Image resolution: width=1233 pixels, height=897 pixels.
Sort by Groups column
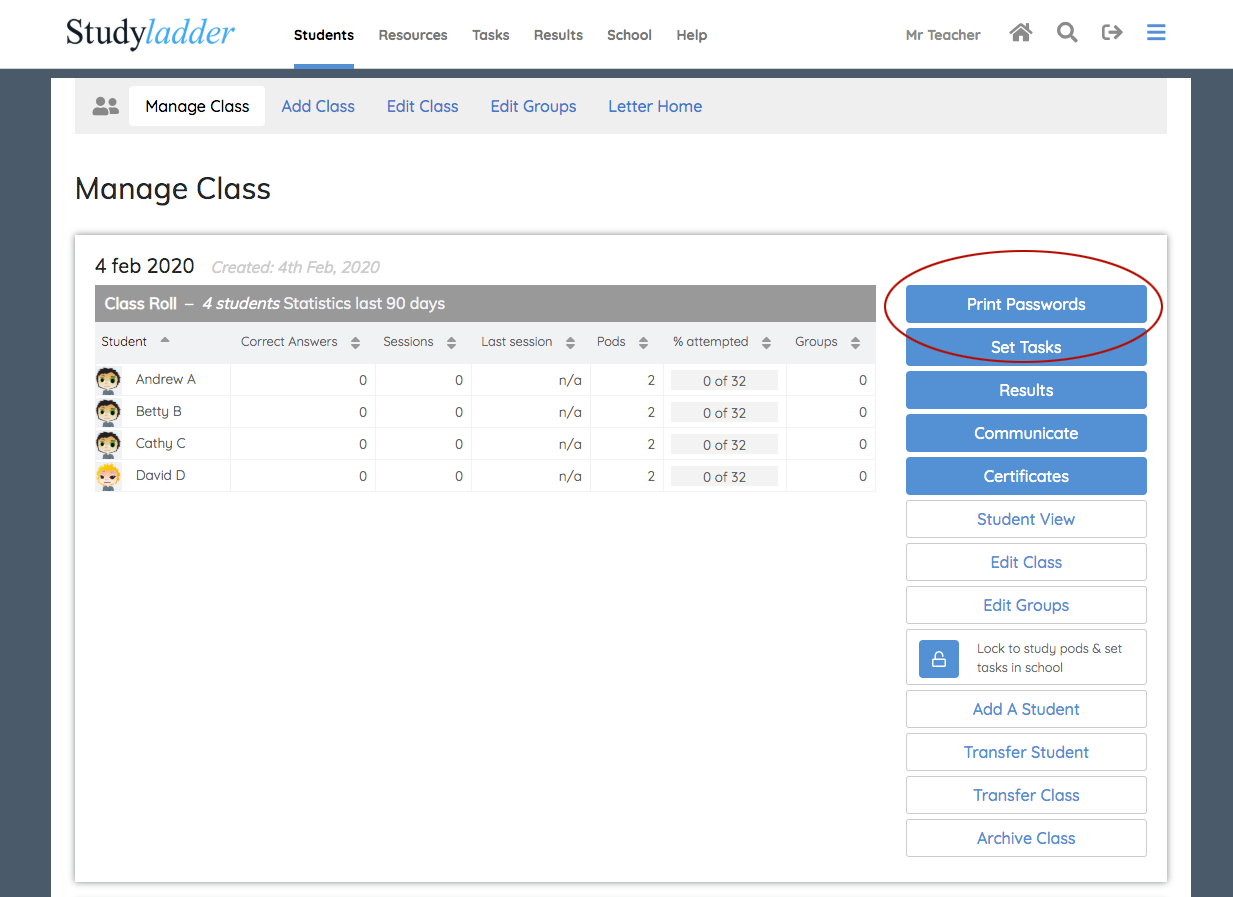[827, 342]
